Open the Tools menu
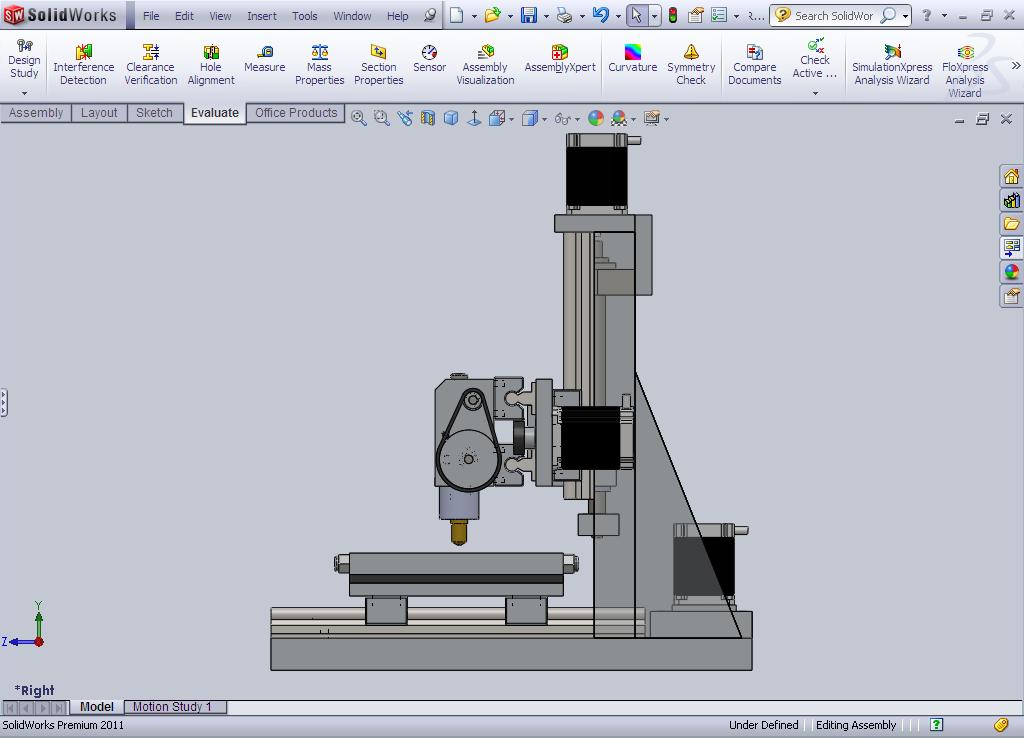The height and width of the screenshot is (738, 1024). (304, 15)
